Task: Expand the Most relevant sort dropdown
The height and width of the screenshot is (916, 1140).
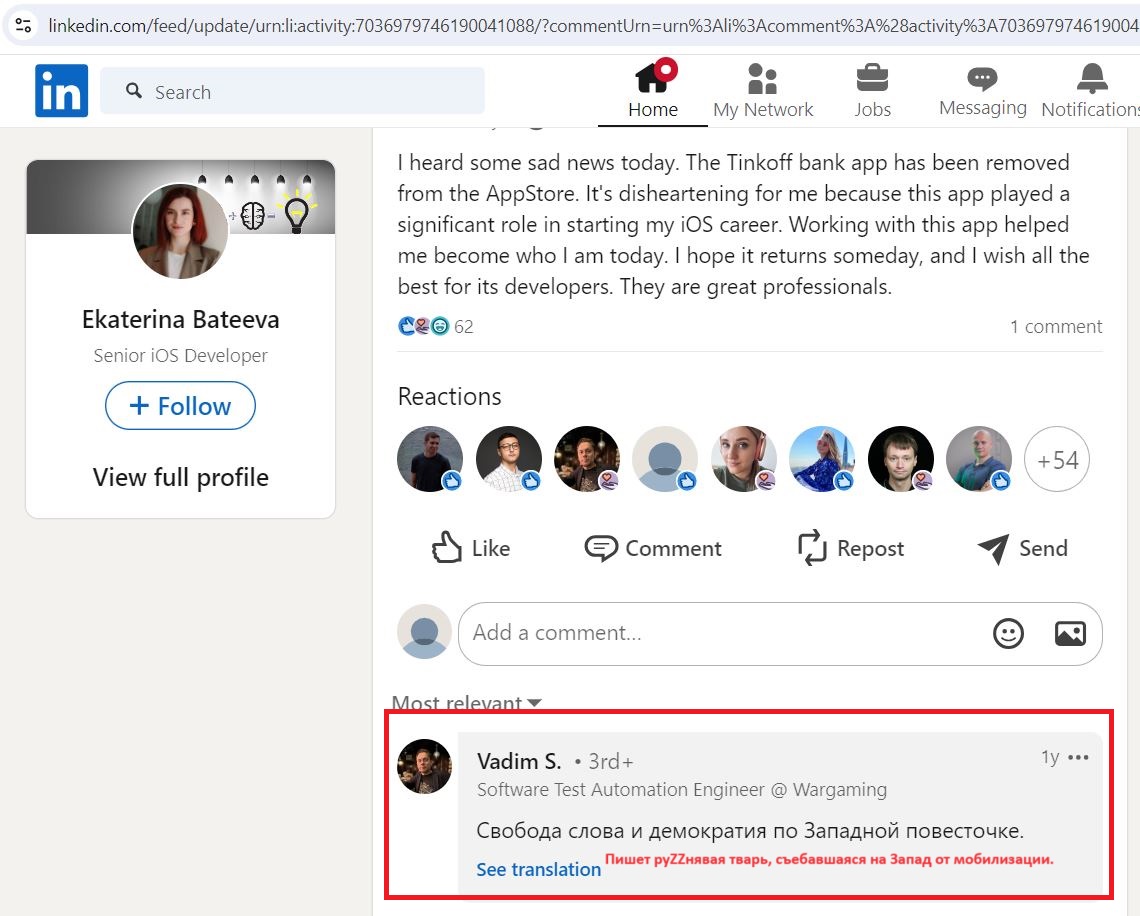Action: (466, 702)
